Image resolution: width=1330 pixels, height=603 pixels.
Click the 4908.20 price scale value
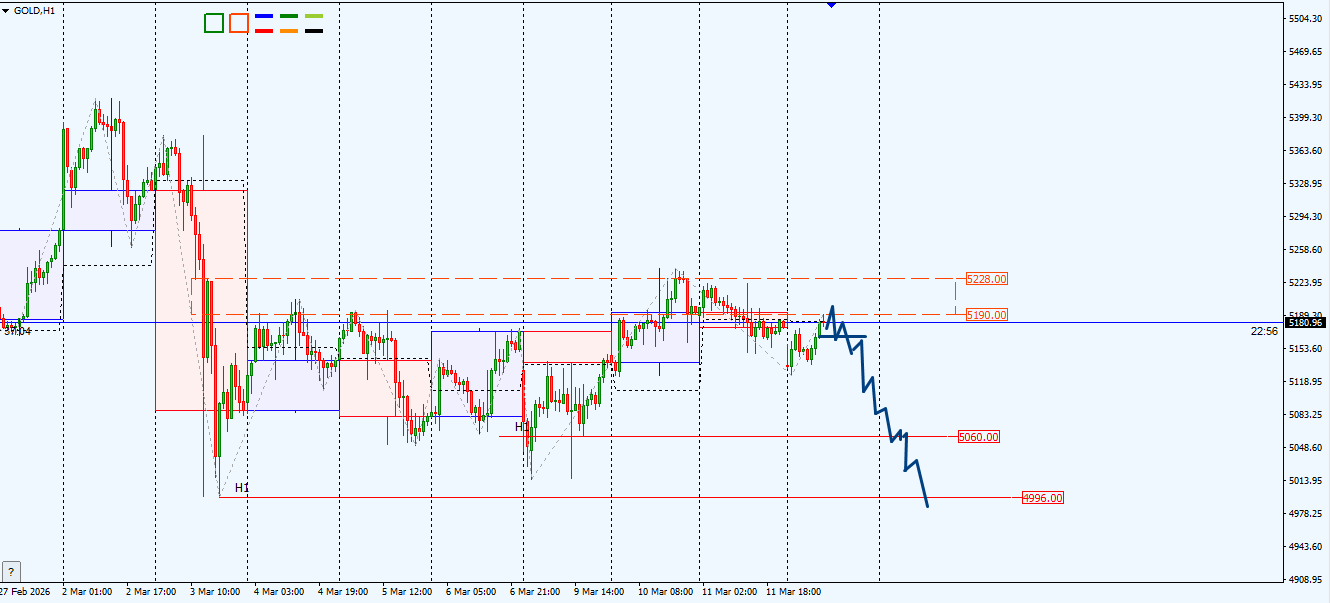point(1307,580)
